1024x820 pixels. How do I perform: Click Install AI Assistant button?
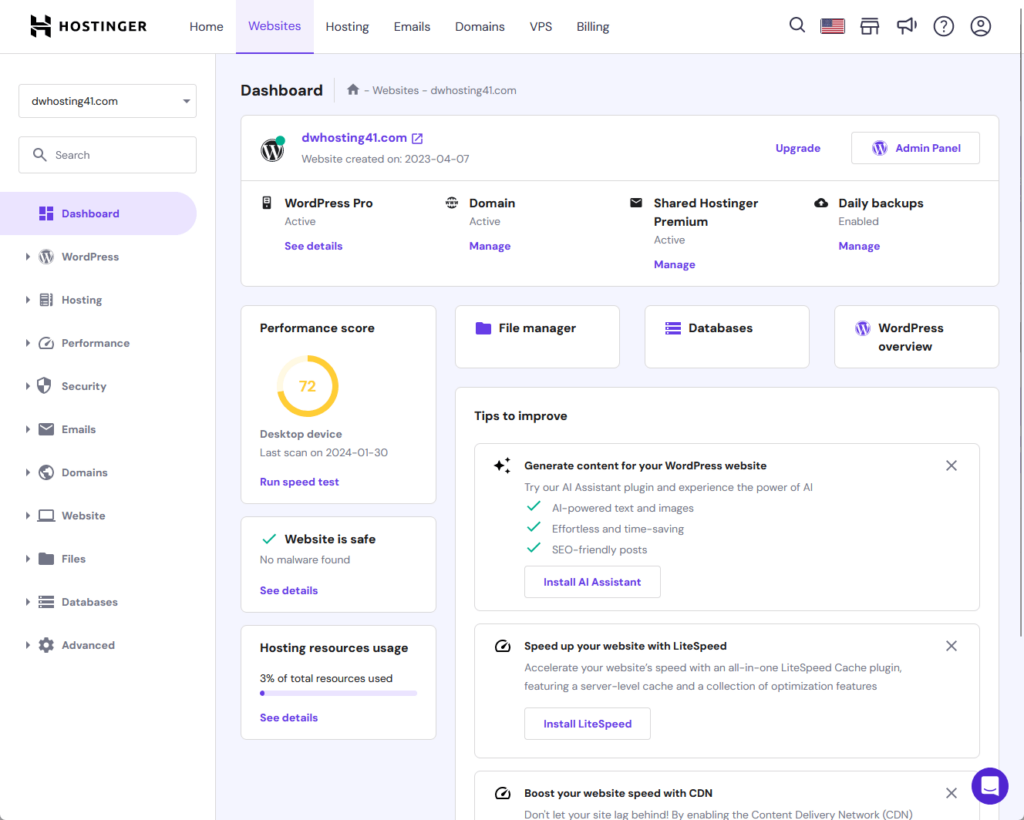coord(592,582)
